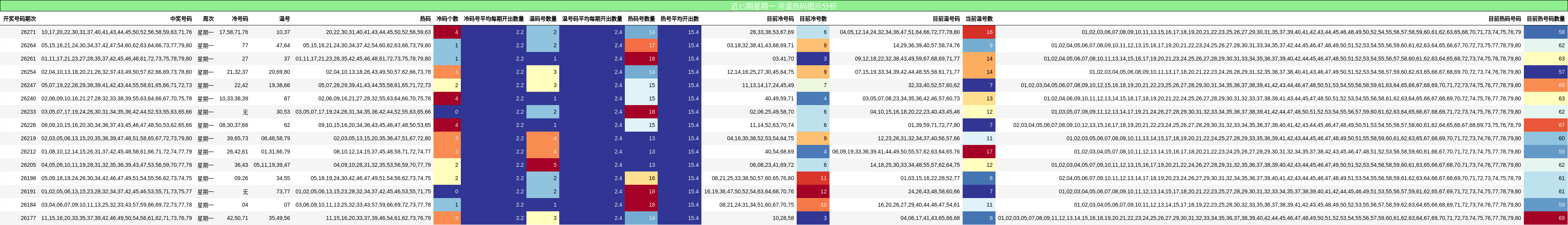Click the hot number count cell showing 67 in row 26226
The width and height of the screenshot is (1568, 225).
[x=1545, y=125]
